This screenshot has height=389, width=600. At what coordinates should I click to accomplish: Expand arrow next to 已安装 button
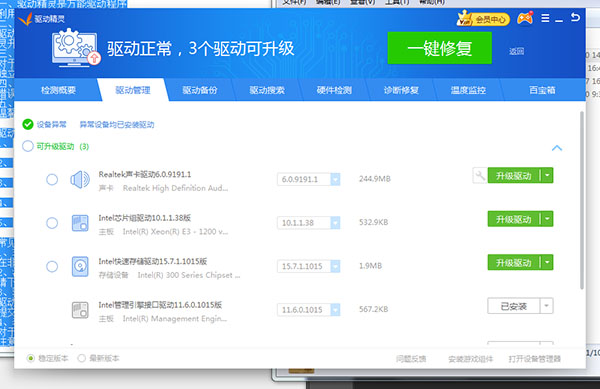click(547, 306)
